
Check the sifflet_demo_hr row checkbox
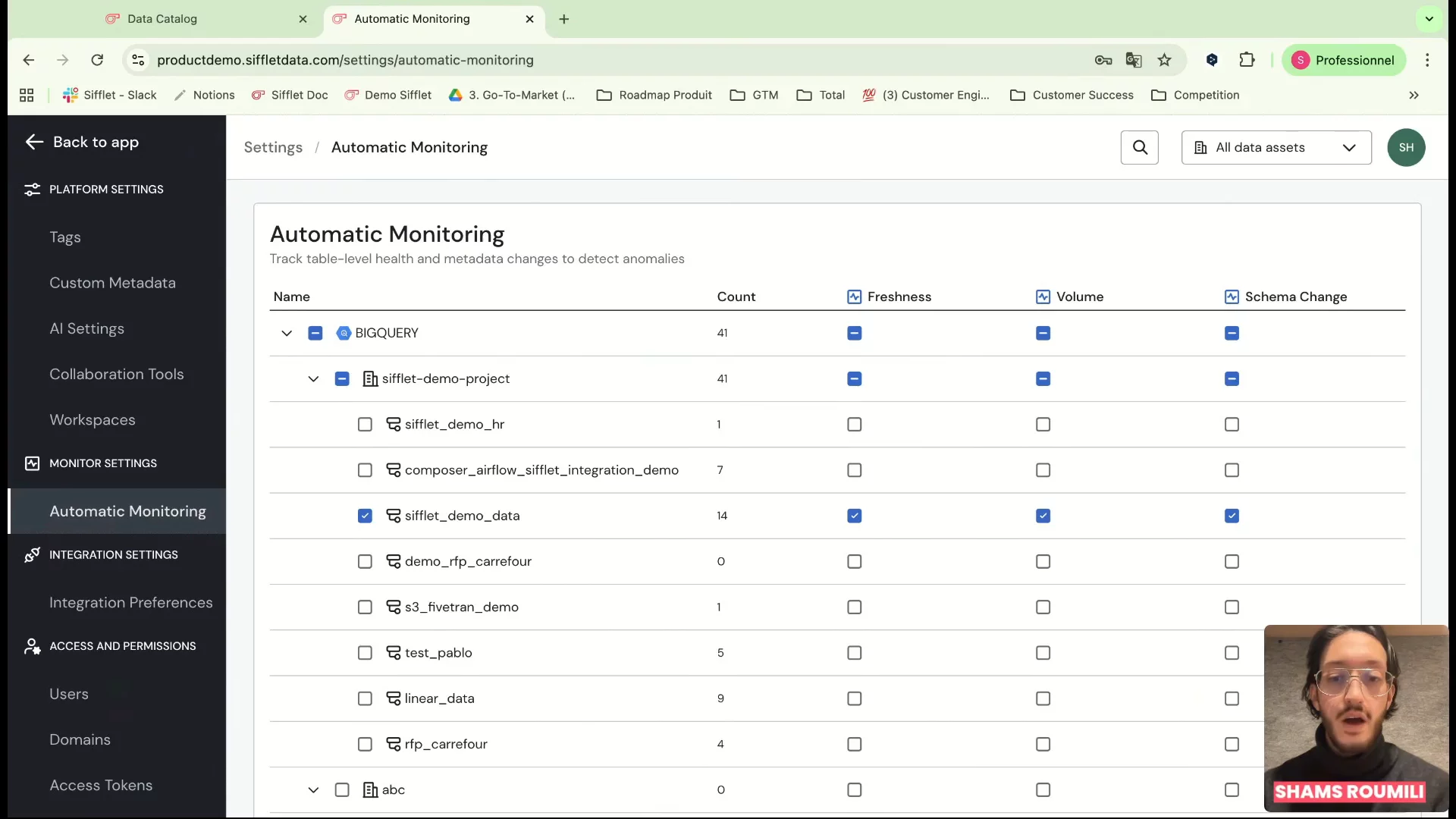(x=365, y=425)
